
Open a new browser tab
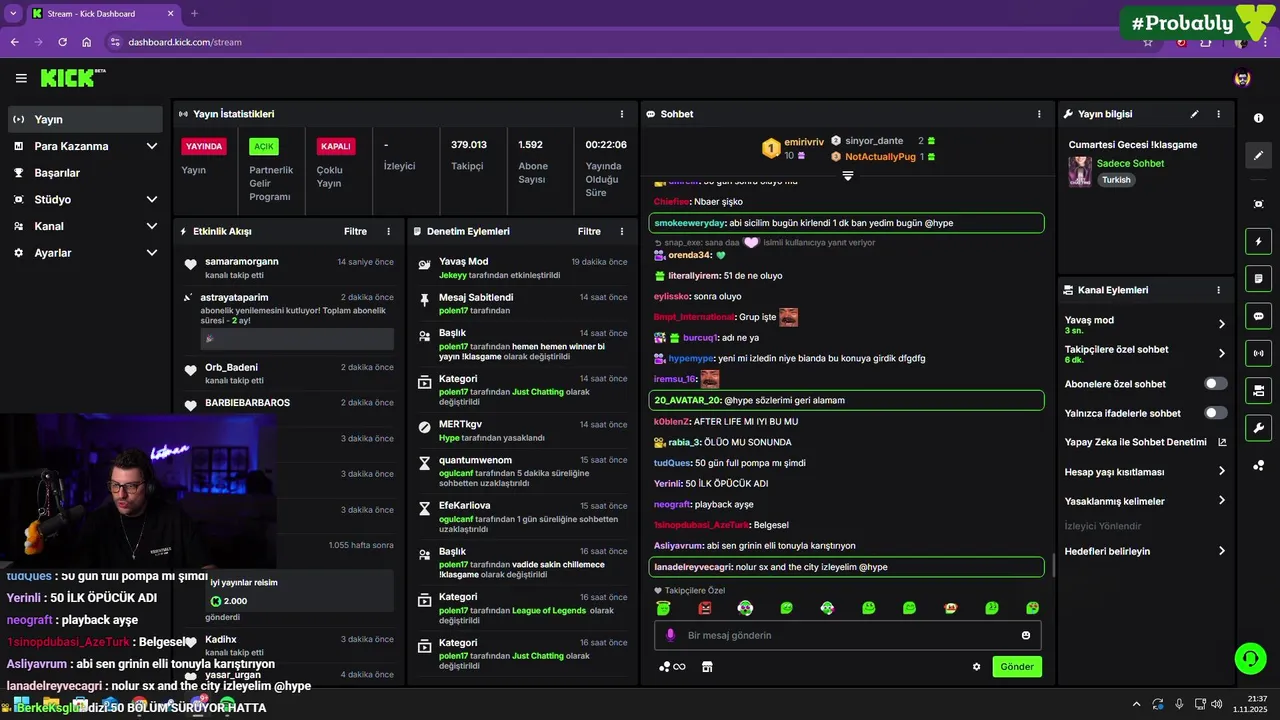(x=195, y=14)
